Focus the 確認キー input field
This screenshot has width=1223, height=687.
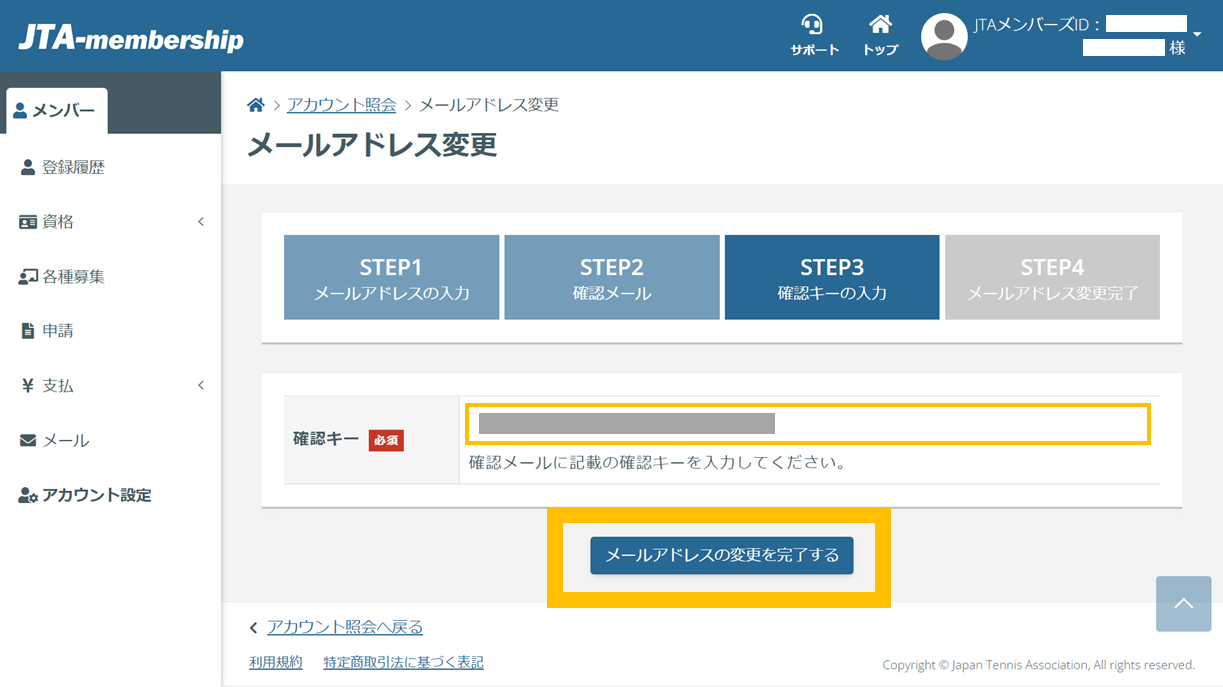pos(808,423)
